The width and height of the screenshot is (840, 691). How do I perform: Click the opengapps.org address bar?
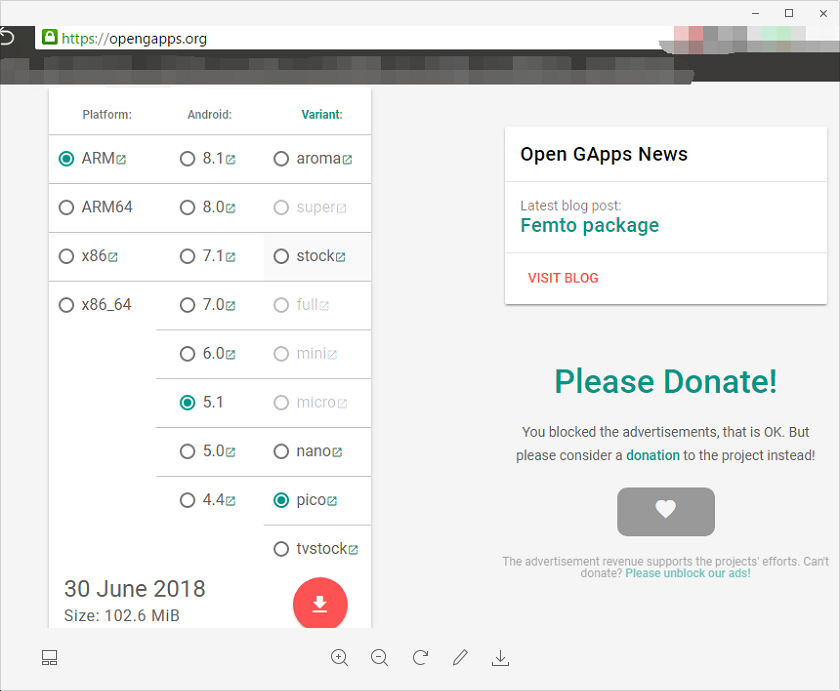pyautogui.click(x=348, y=38)
